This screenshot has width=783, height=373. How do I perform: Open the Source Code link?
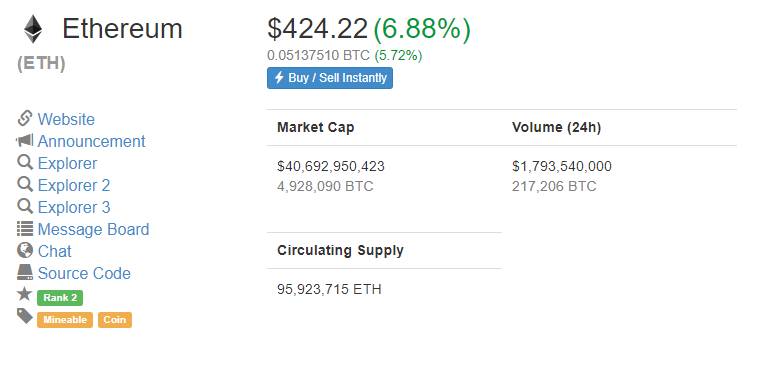tap(84, 273)
